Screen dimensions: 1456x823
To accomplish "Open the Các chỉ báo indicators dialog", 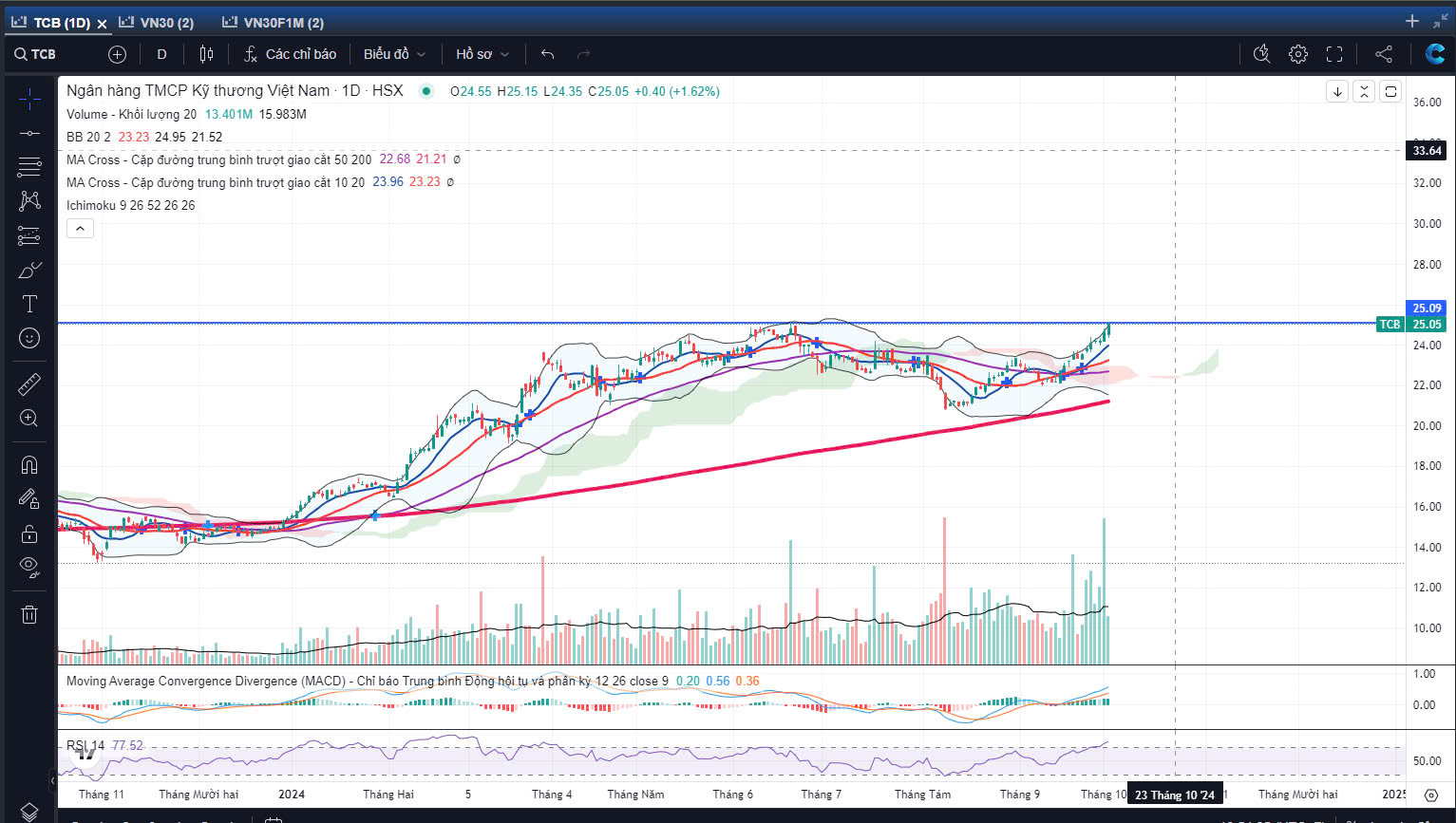I will (x=290, y=54).
